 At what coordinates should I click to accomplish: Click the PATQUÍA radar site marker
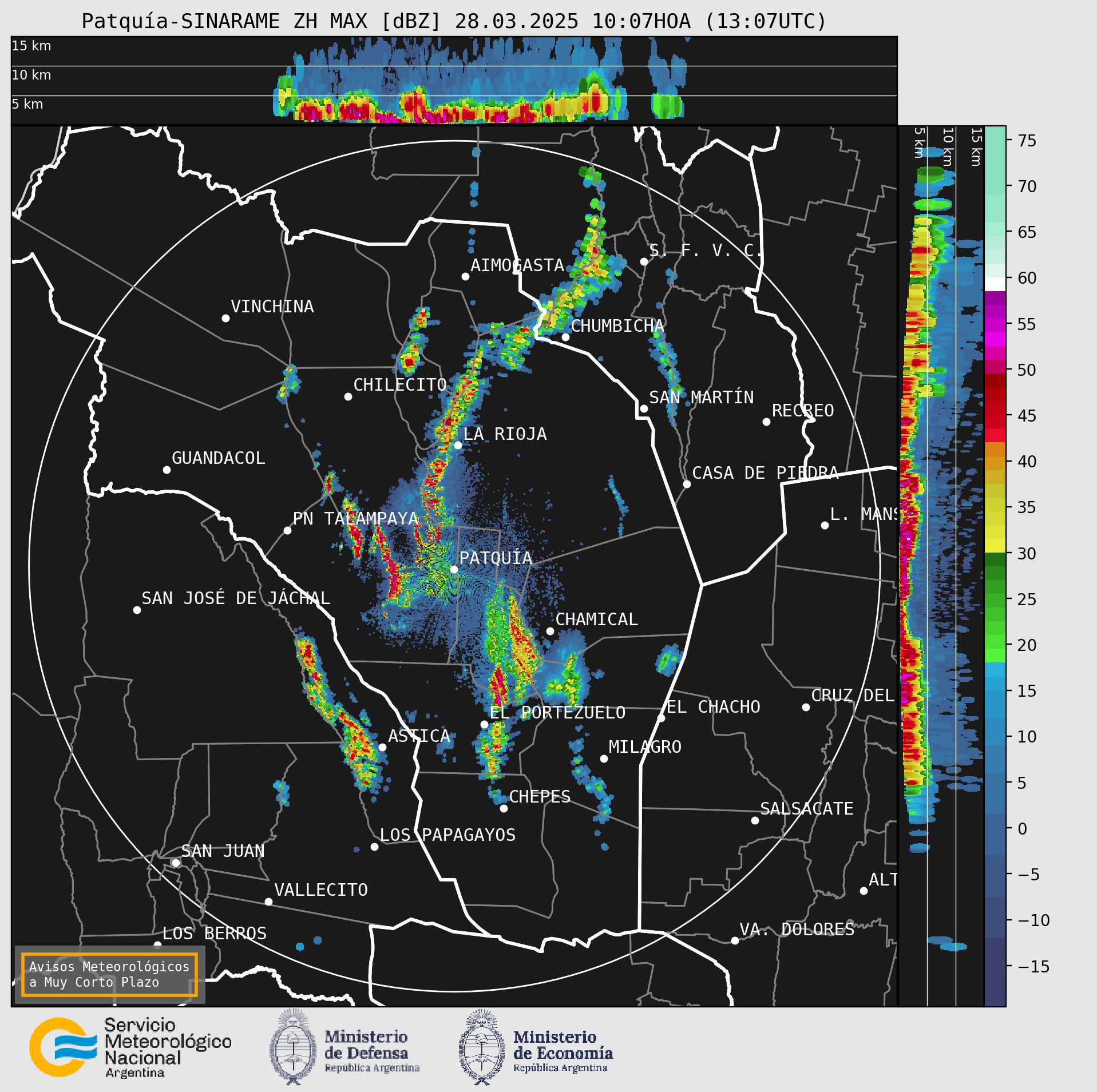[454, 569]
